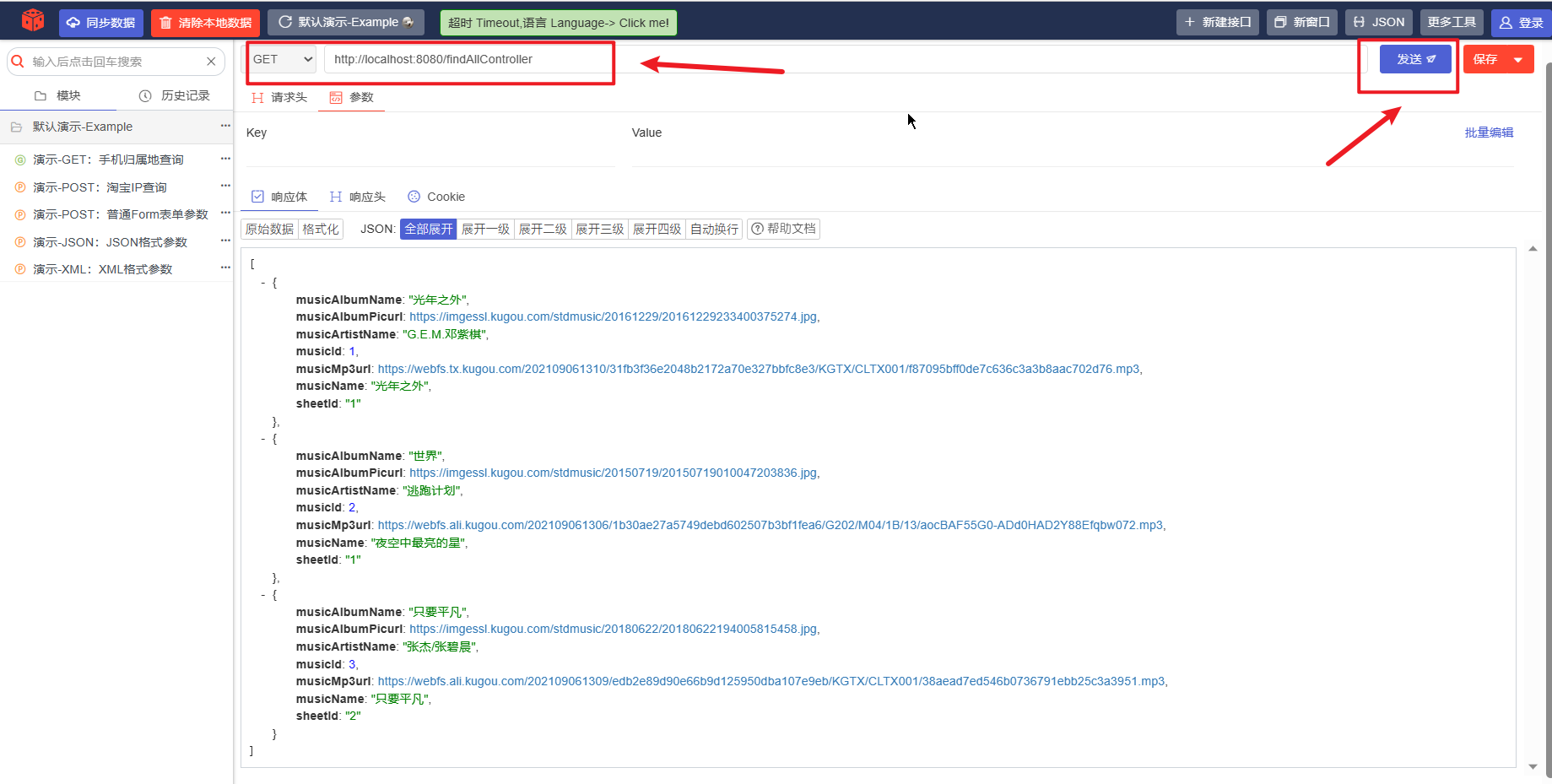Open options for JSON格式参数 item
Image resolution: width=1552 pixels, height=784 pixels.
(225, 241)
